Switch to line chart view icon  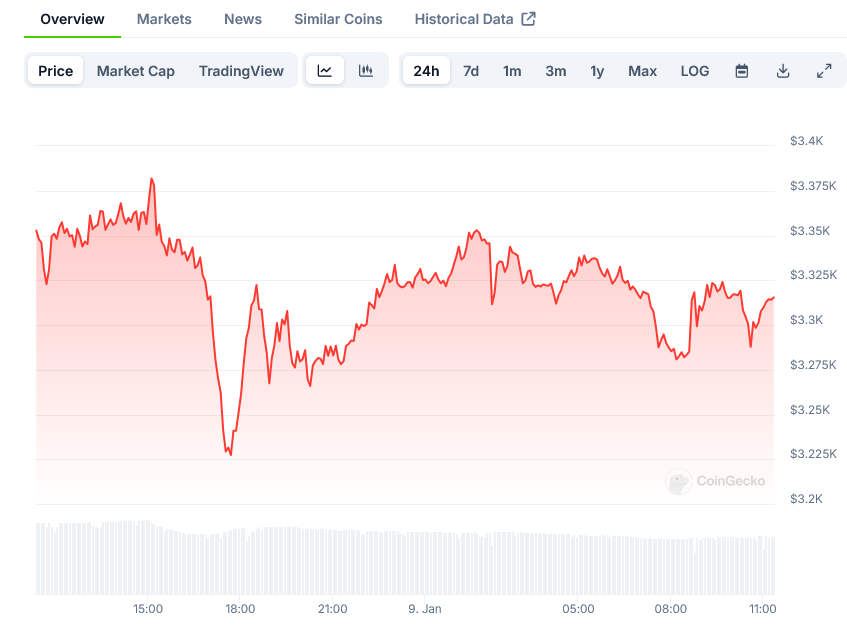(325, 71)
